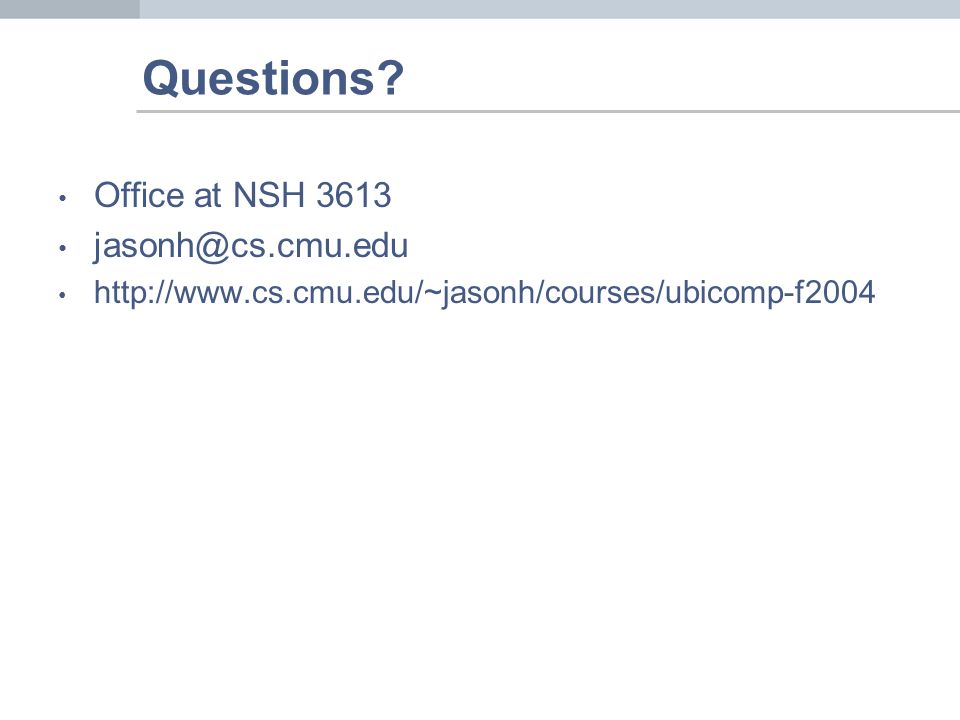
Task: Click the bullet before Office at NSH
Action: click(62, 198)
